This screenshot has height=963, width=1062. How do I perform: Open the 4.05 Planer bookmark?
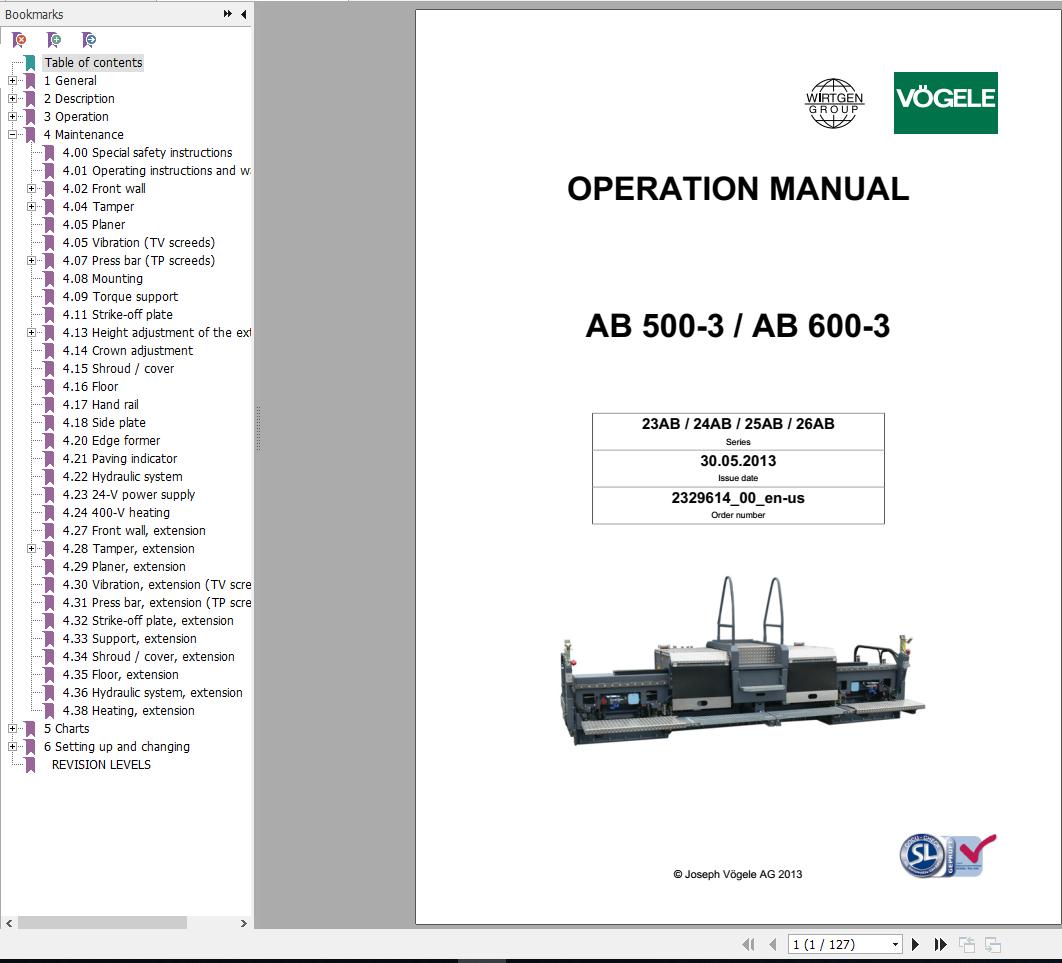pos(93,224)
